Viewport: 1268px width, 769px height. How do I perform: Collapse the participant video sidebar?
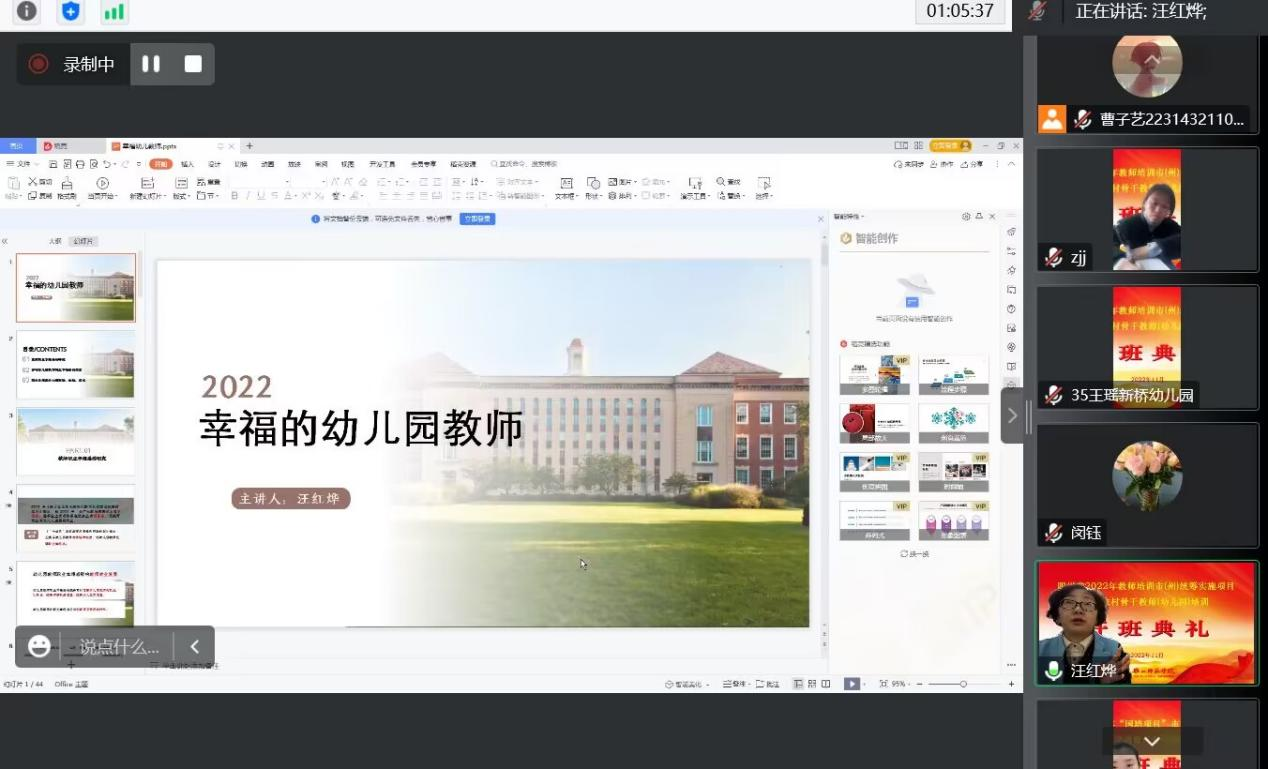point(1012,415)
